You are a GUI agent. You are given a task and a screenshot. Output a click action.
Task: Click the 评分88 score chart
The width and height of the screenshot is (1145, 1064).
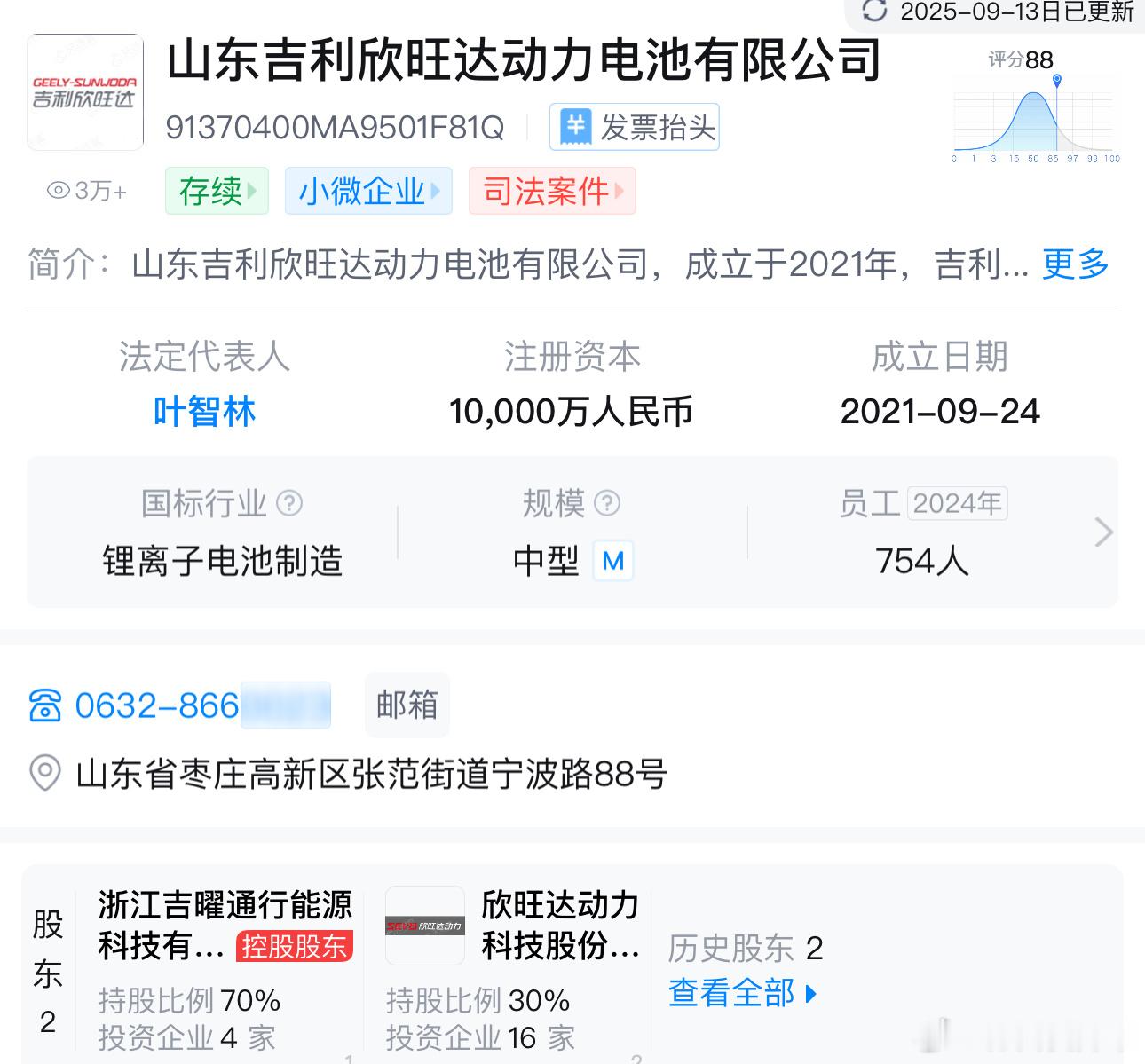tap(1036, 106)
